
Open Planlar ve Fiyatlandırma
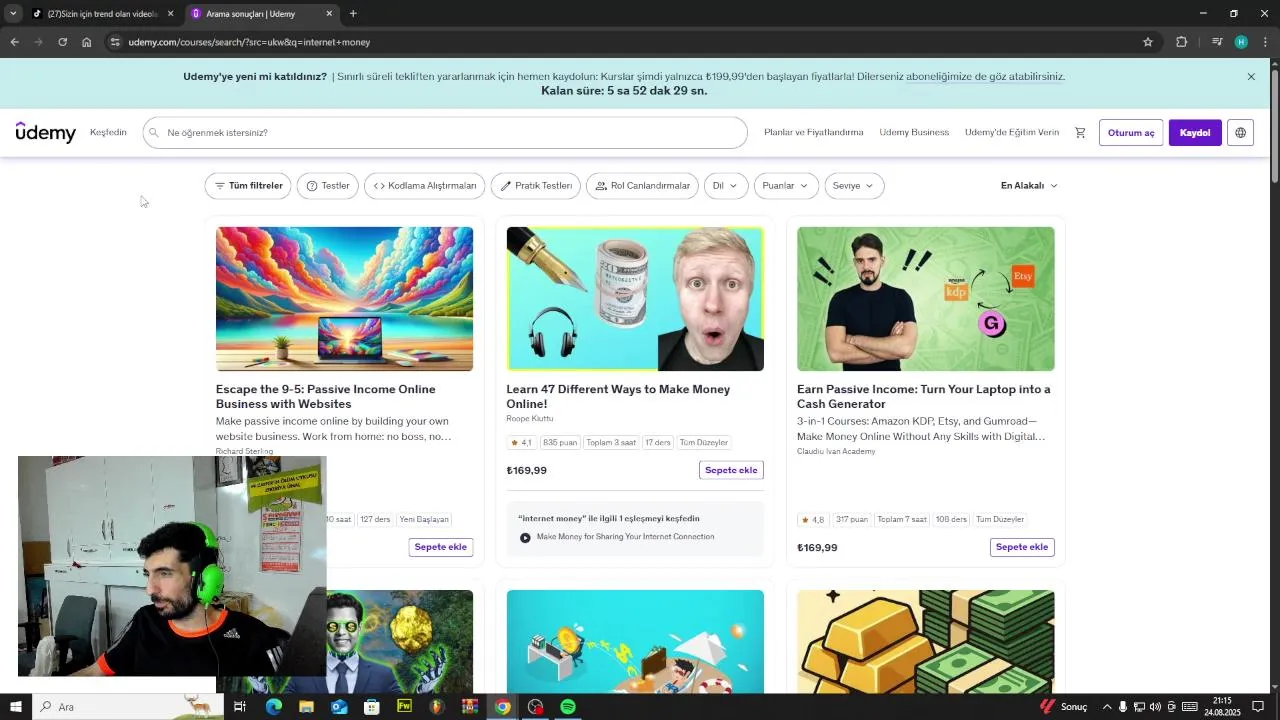click(x=813, y=132)
